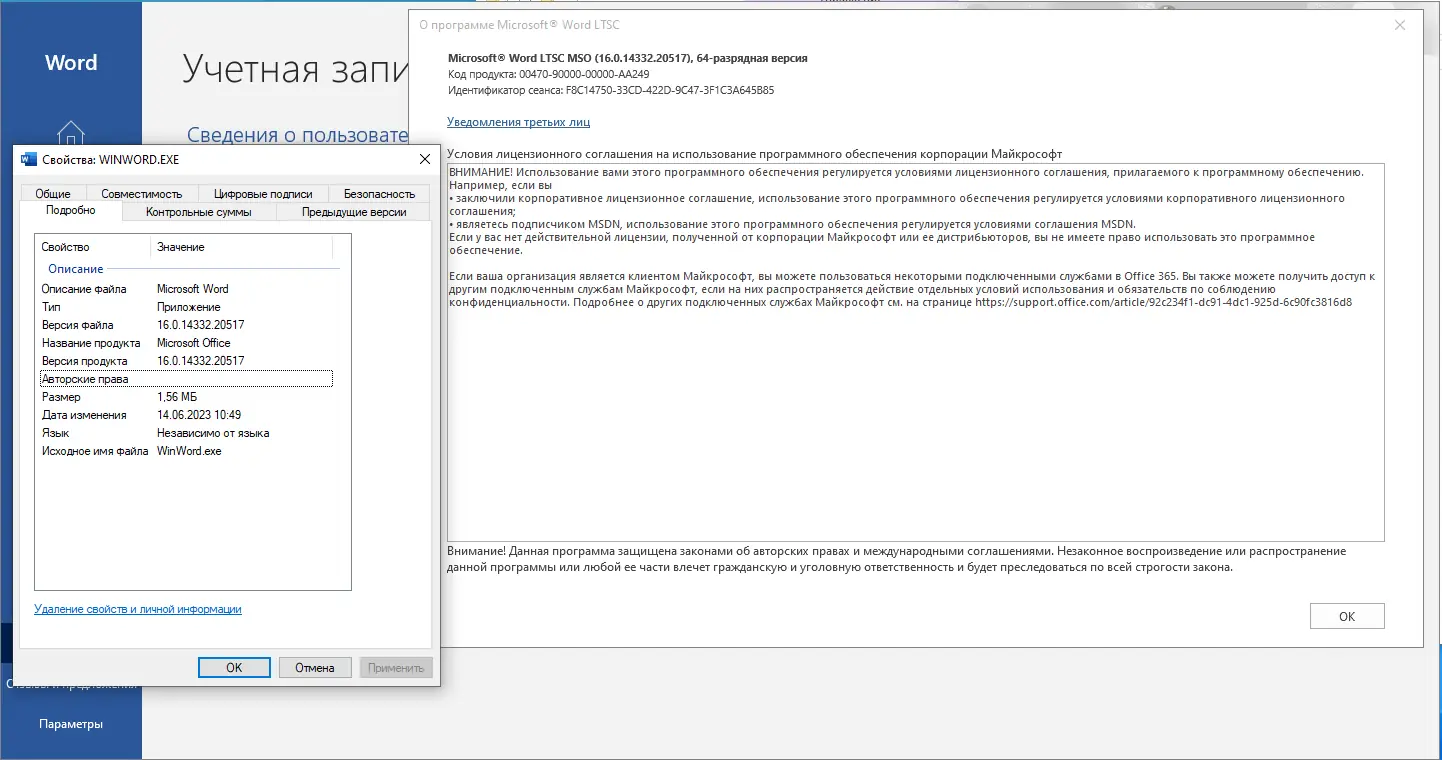
Task: Click the Microsoft Office product name value
Action: point(194,343)
